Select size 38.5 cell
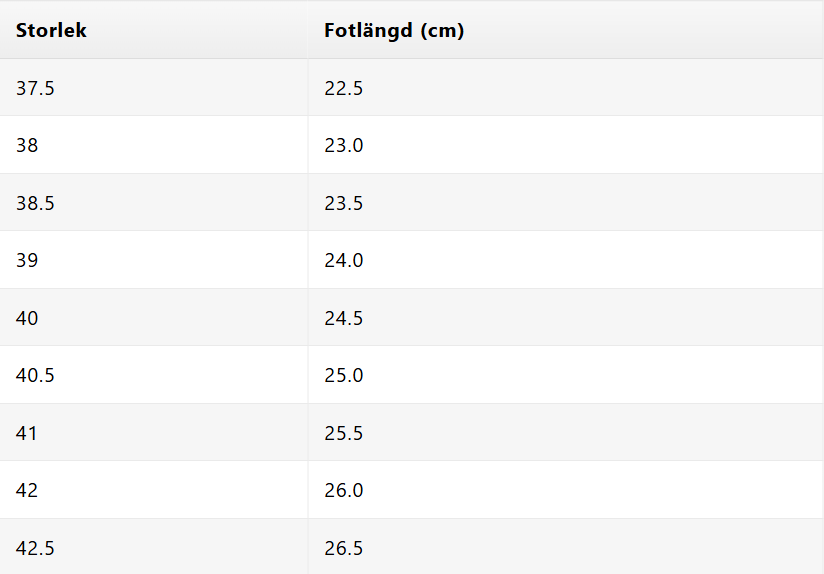The height and width of the screenshot is (574, 824). pos(35,203)
